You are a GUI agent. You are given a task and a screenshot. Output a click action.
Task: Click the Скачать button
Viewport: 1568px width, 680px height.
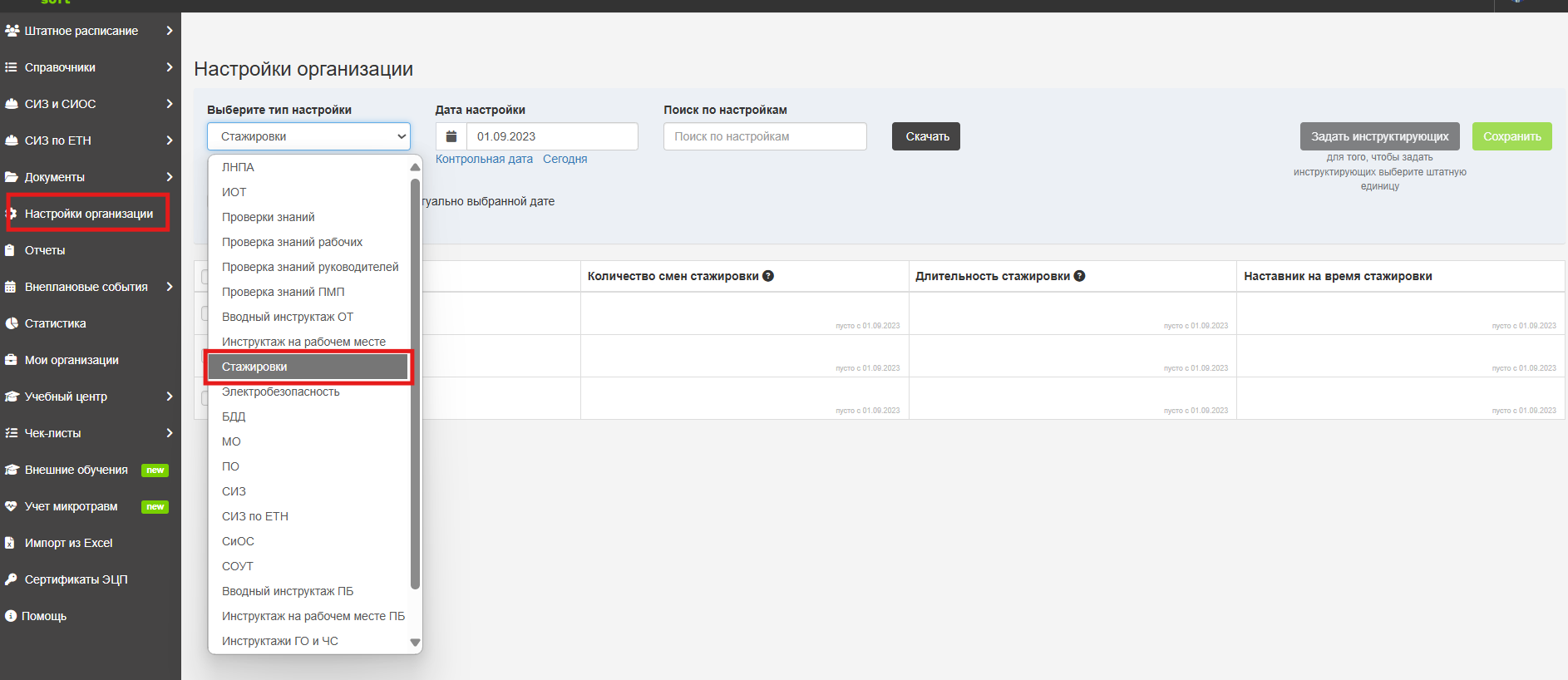pos(926,136)
